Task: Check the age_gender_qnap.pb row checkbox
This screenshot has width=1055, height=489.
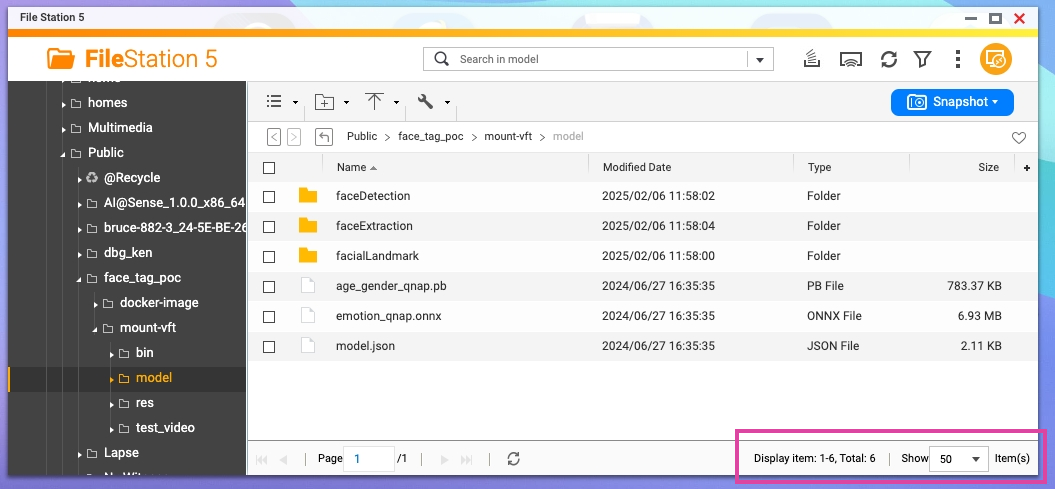Action: click(269, 287)
